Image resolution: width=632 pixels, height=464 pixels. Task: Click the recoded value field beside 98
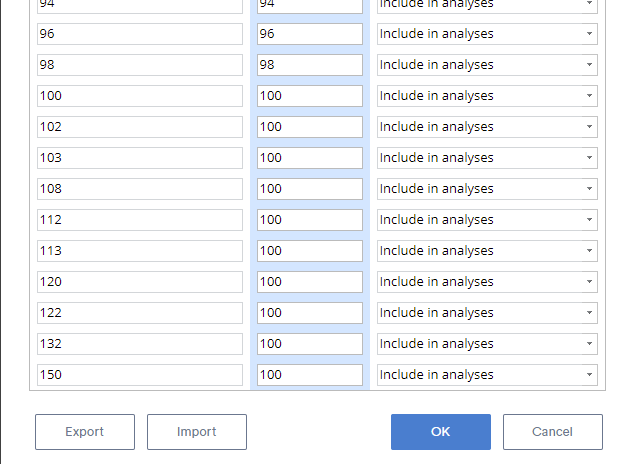tap(310, 65)
